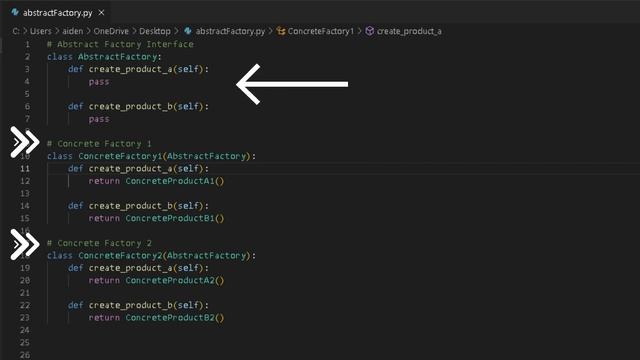Click 'return' keyword on line 12
The width and height of the screenshot is (640, 360).
pyautogui.click(x=104, y=181)
